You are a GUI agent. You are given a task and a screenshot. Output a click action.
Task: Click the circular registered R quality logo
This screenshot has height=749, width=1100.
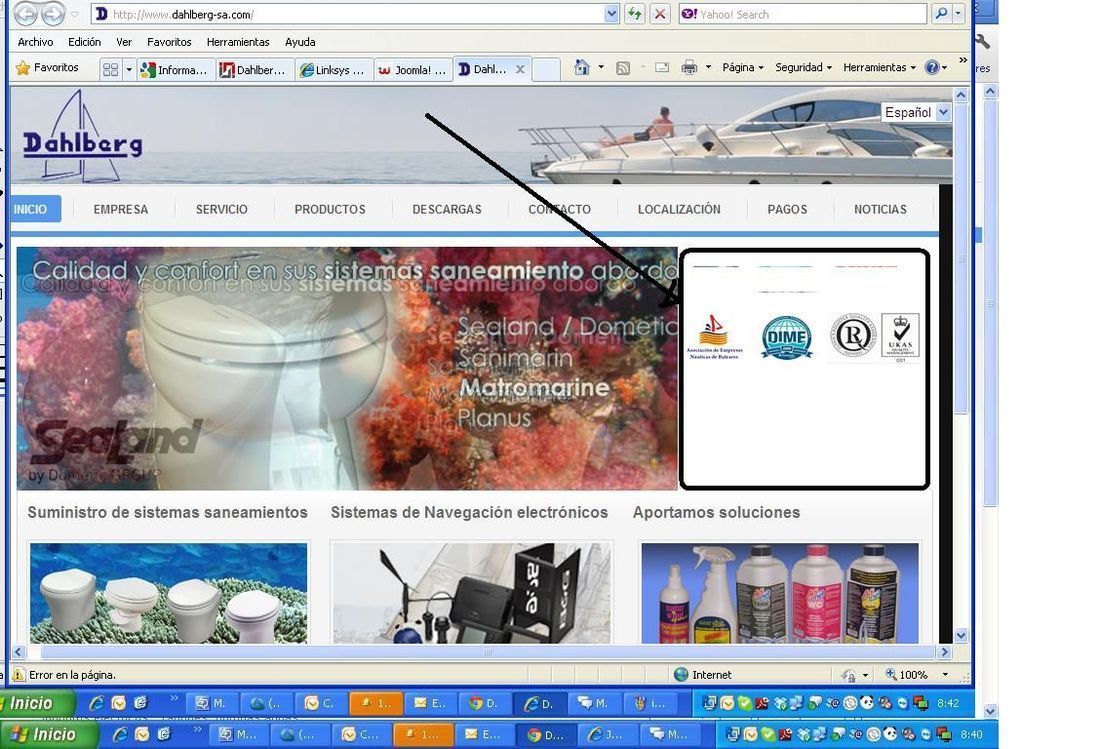(x=853, y=335)
